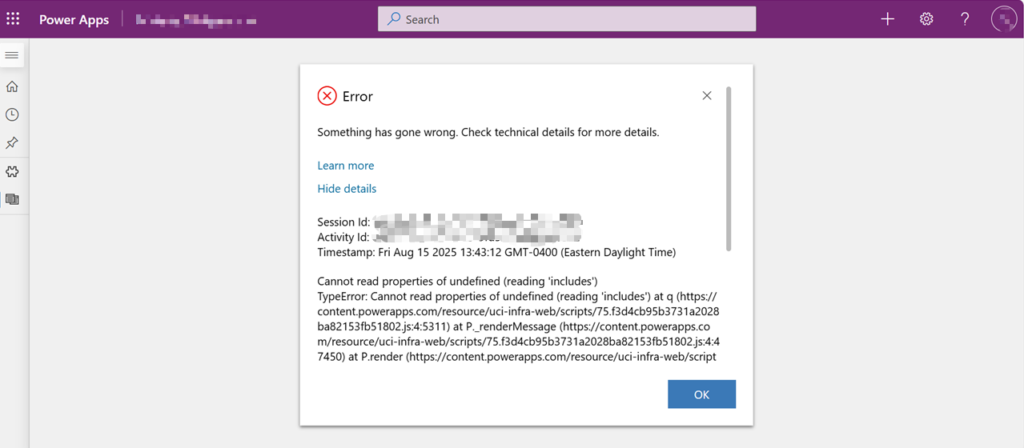Follow the Learn more link
This screenshot has height=448, width=1024.
(345, 165)
